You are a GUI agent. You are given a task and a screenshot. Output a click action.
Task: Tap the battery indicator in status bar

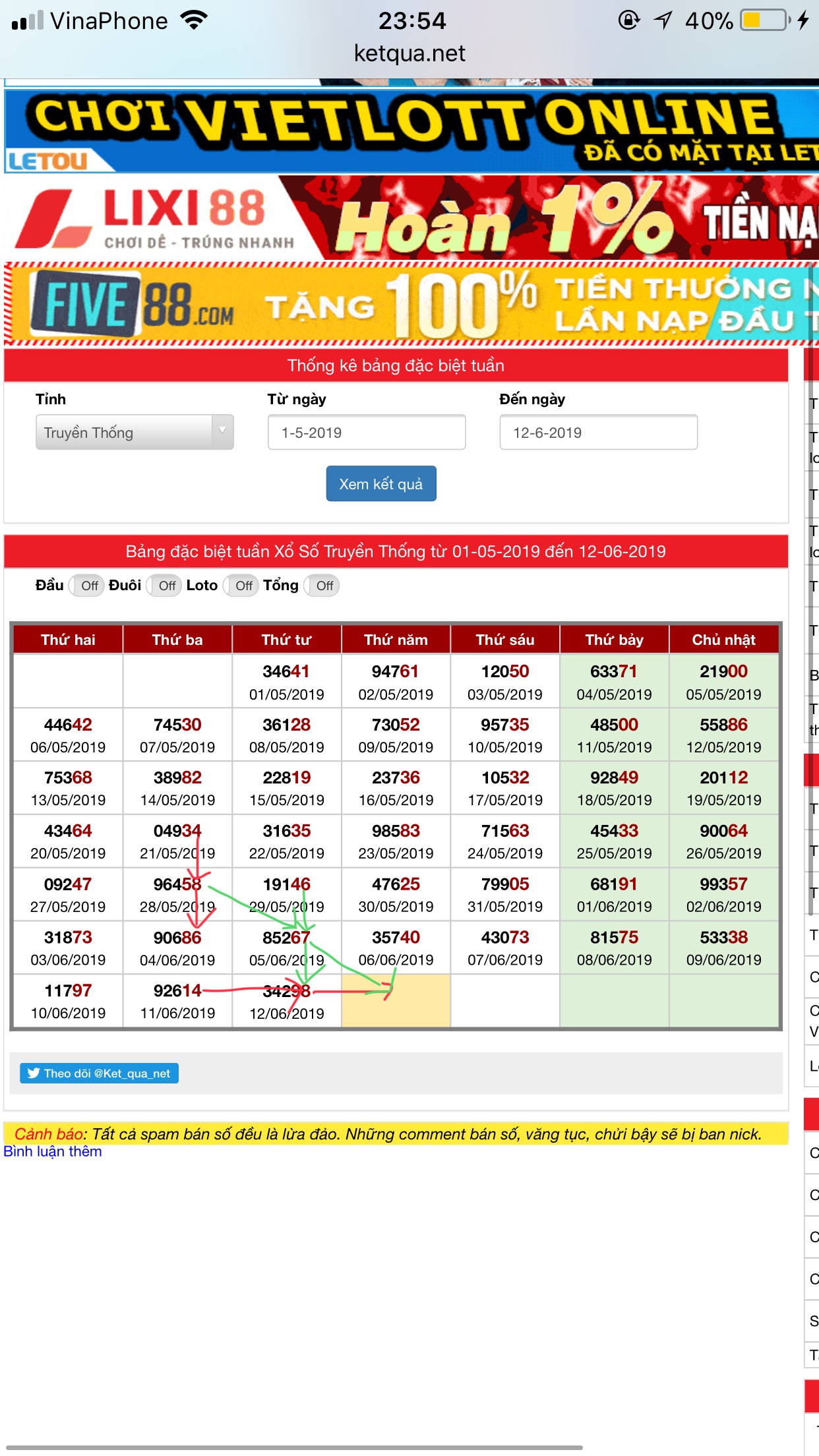tap(766, 20)
